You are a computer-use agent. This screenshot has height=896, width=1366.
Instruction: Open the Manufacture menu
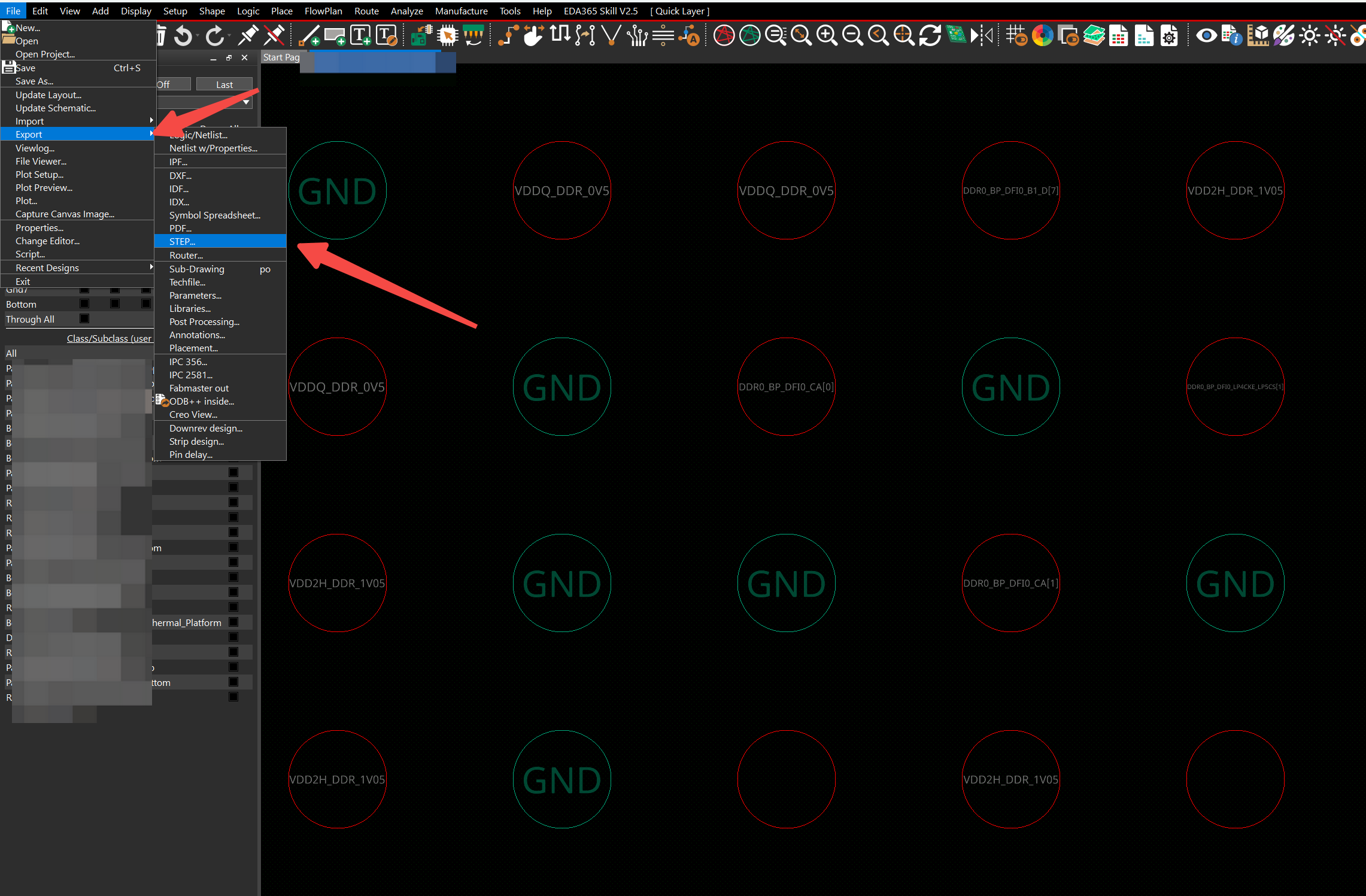pos(461,11)
